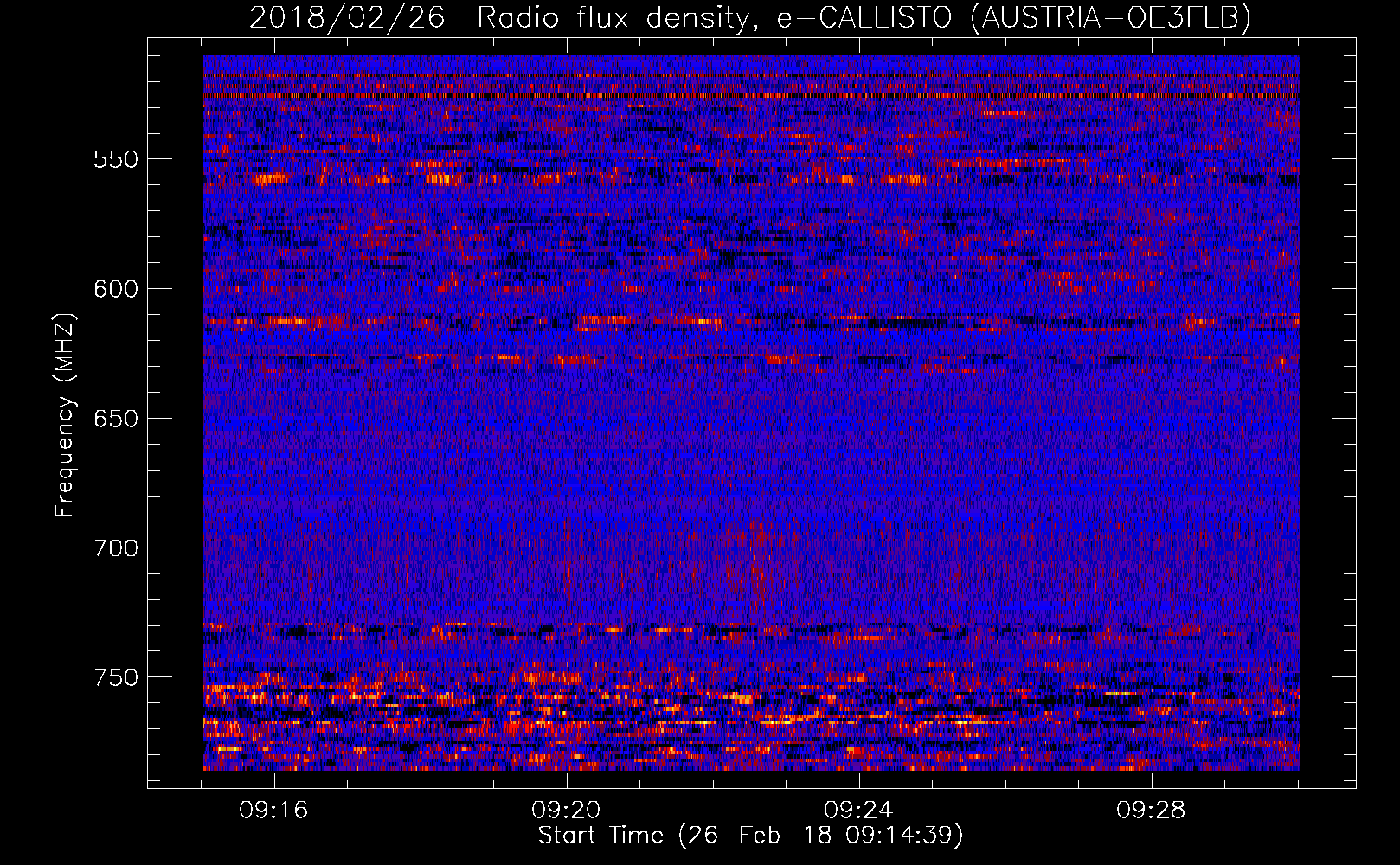Click the 09:16 time tick label
The height and width of the screenshot is (865, 1400).
click(274, 811)
